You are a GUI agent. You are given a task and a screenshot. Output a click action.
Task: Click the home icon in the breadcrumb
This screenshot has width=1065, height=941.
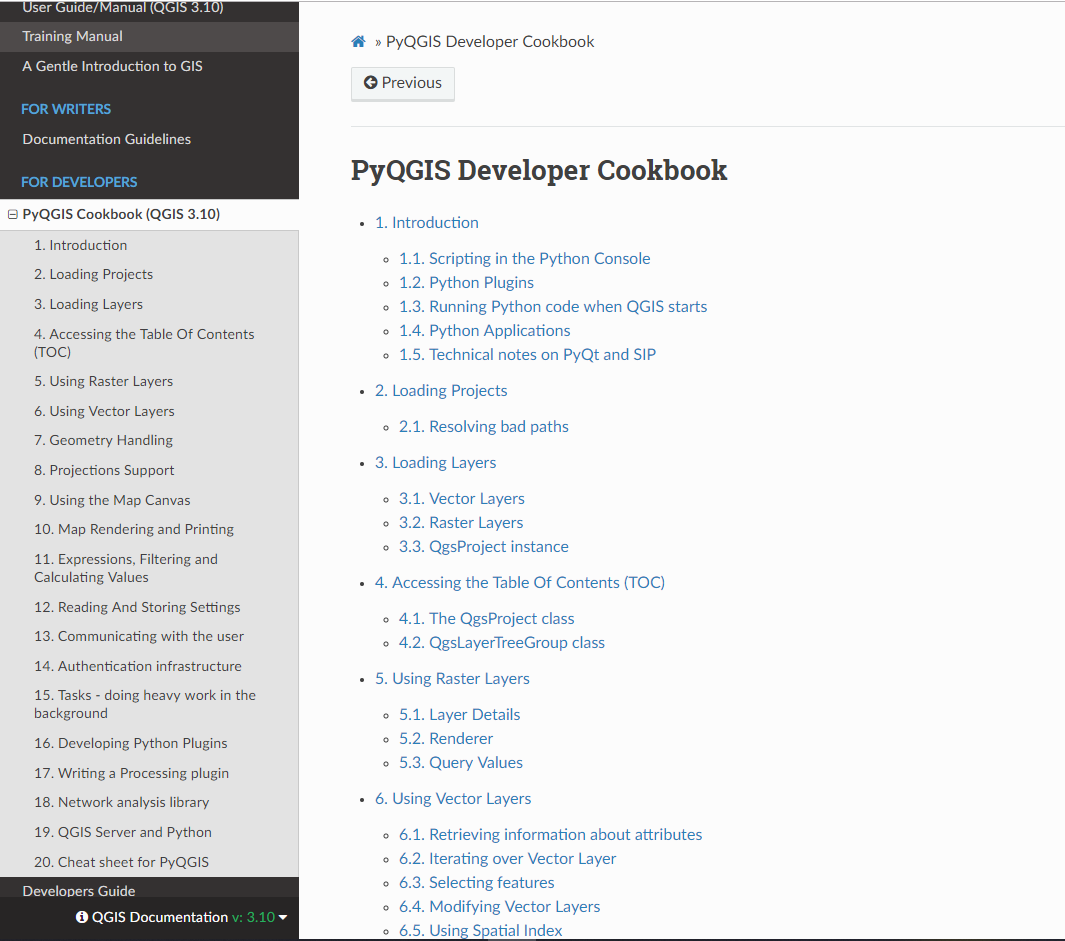(358, 41)
